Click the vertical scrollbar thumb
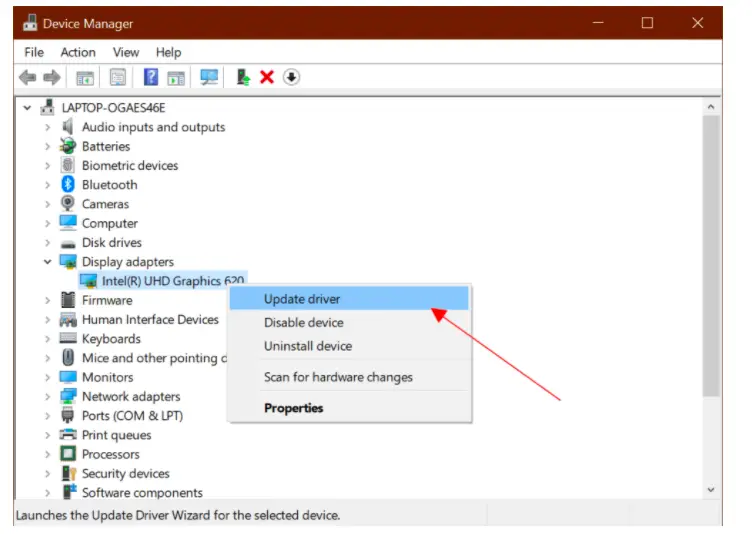The height and width of the screenshot is (534, 752). pyautogui.click(x=711, y=256)
